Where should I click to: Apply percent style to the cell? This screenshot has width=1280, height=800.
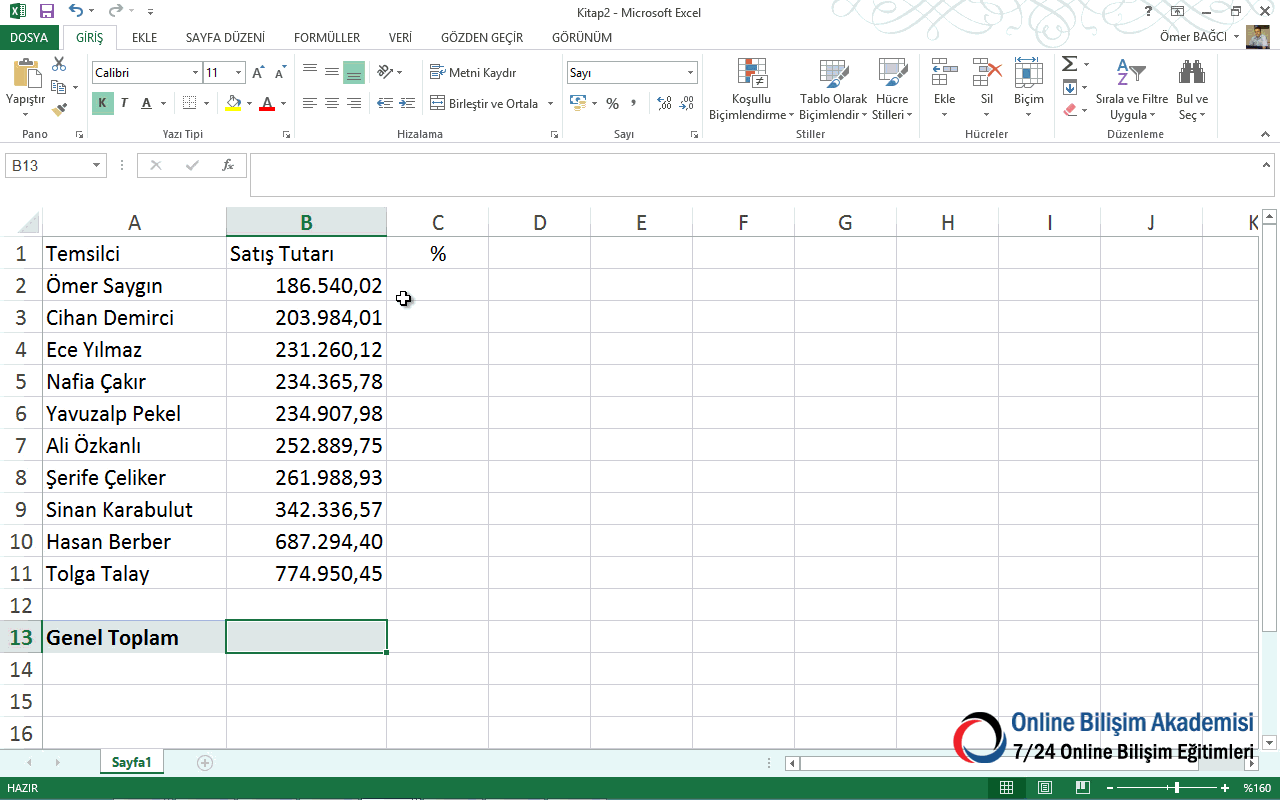[612, 104]
